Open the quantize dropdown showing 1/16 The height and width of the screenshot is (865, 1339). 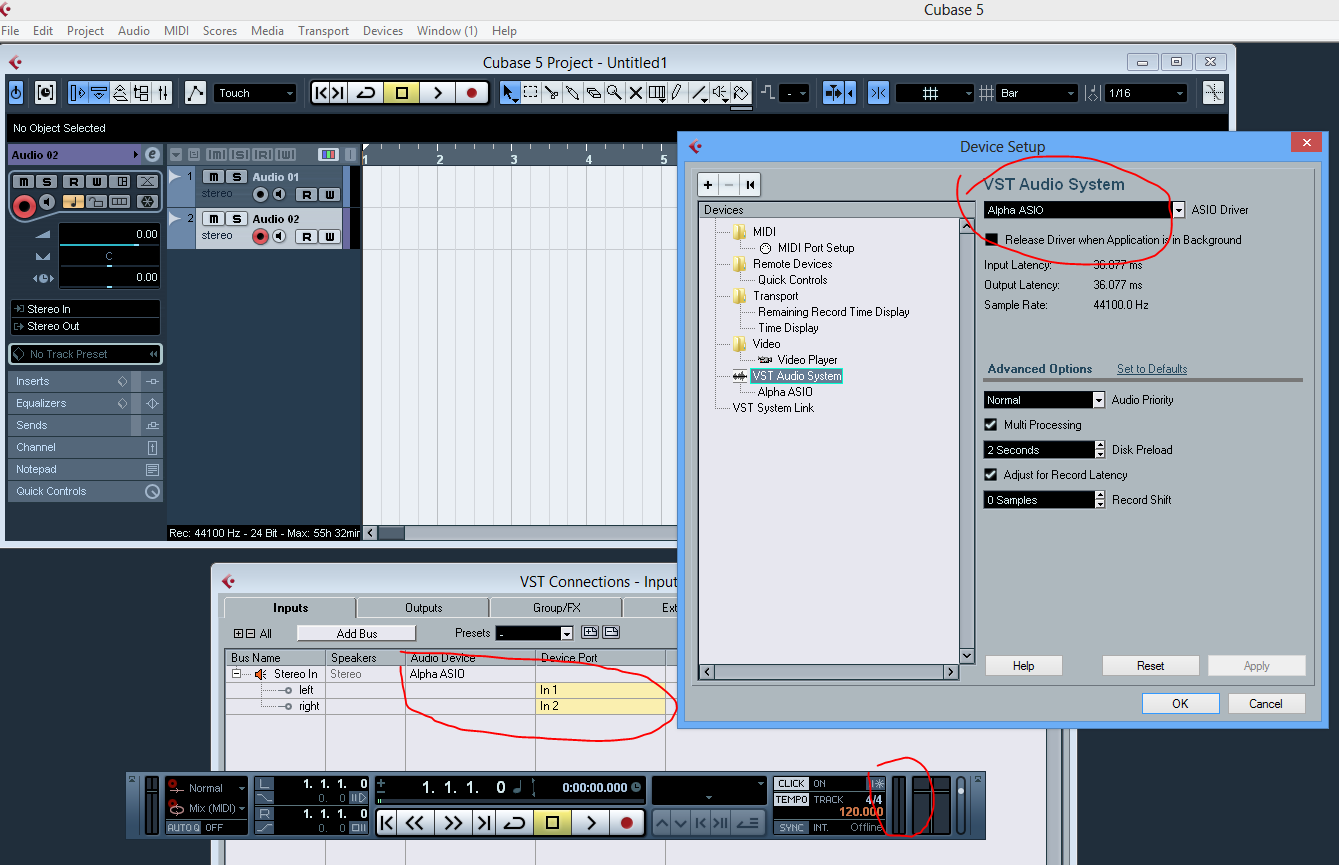pos(1145,93)
